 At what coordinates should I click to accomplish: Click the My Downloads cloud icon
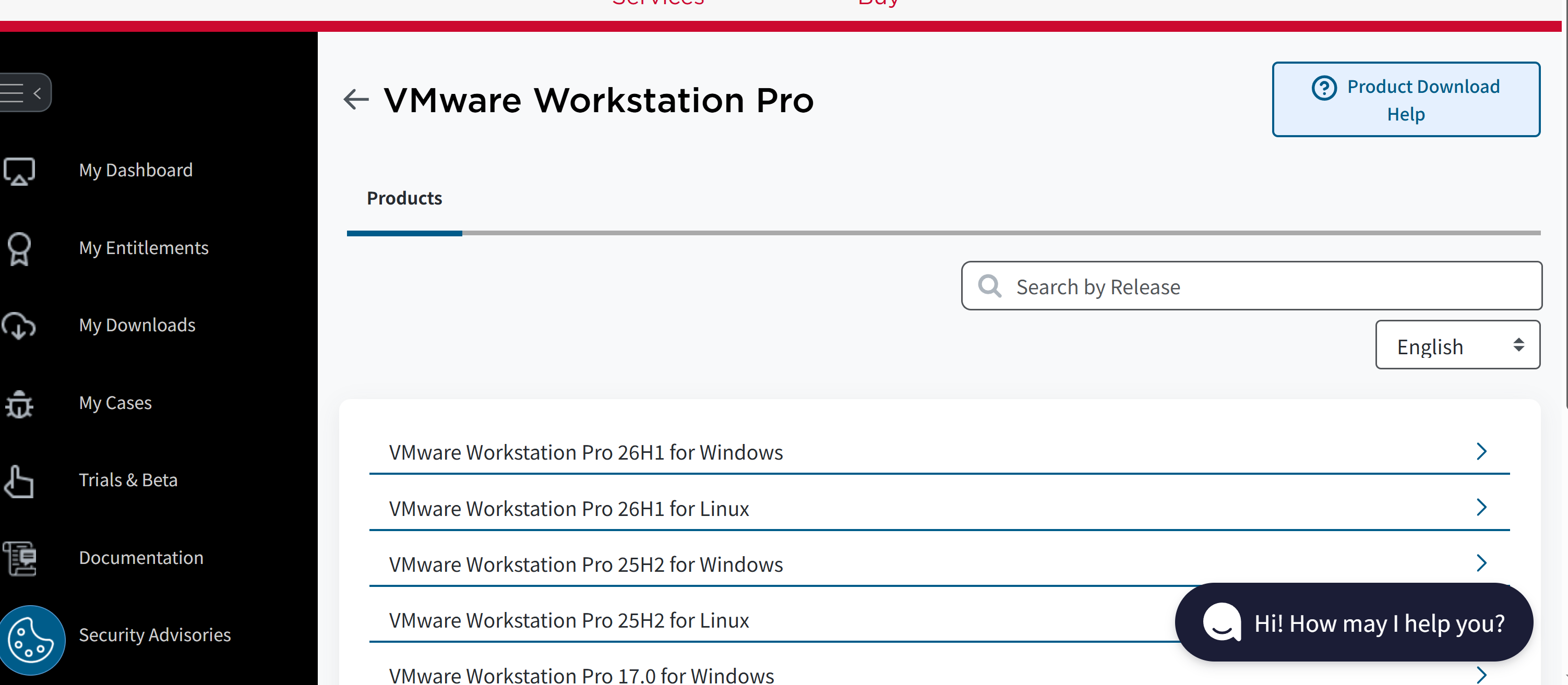tap(19, 326)
